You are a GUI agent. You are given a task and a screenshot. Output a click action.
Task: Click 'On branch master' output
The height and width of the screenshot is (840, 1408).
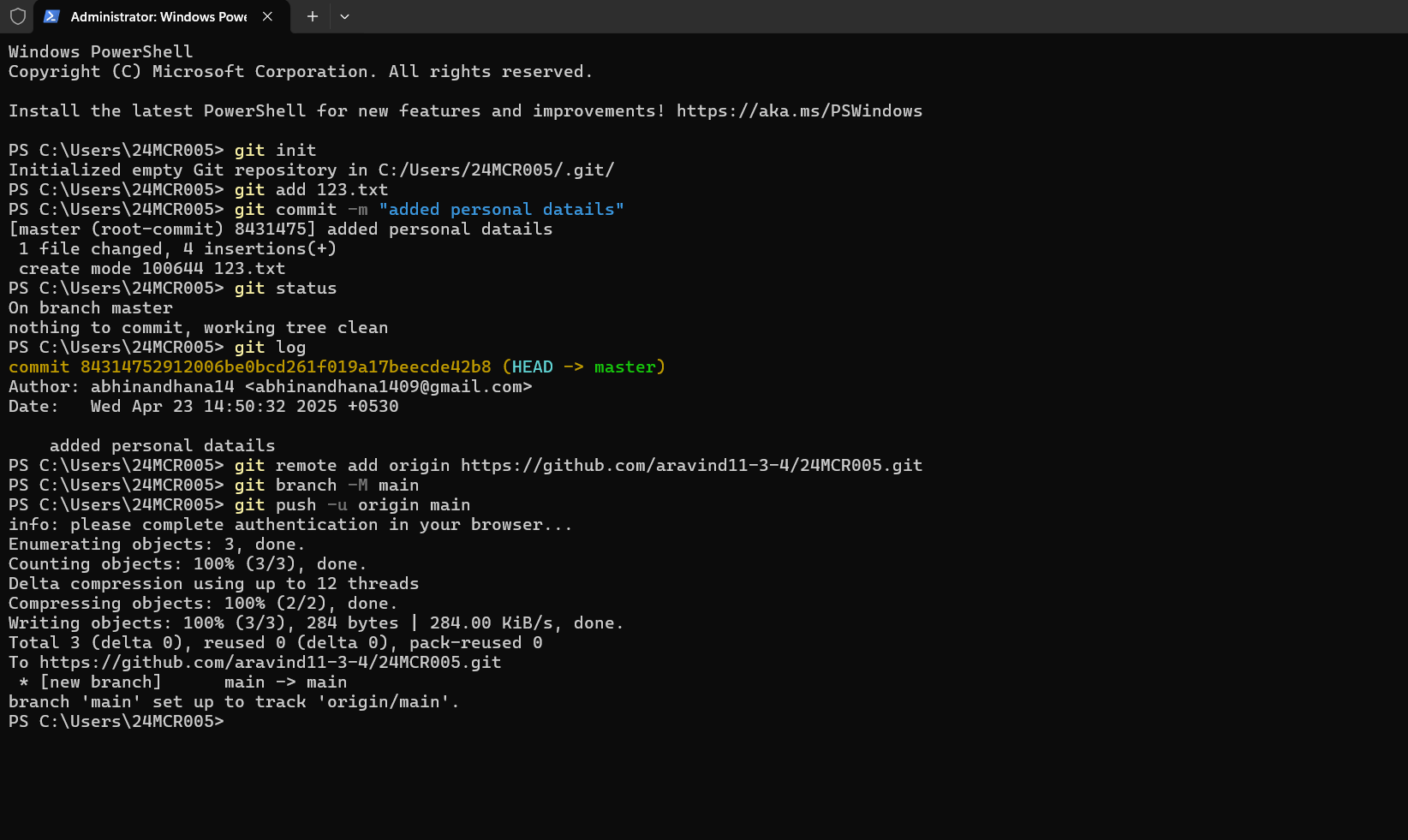tap(91, 308)
